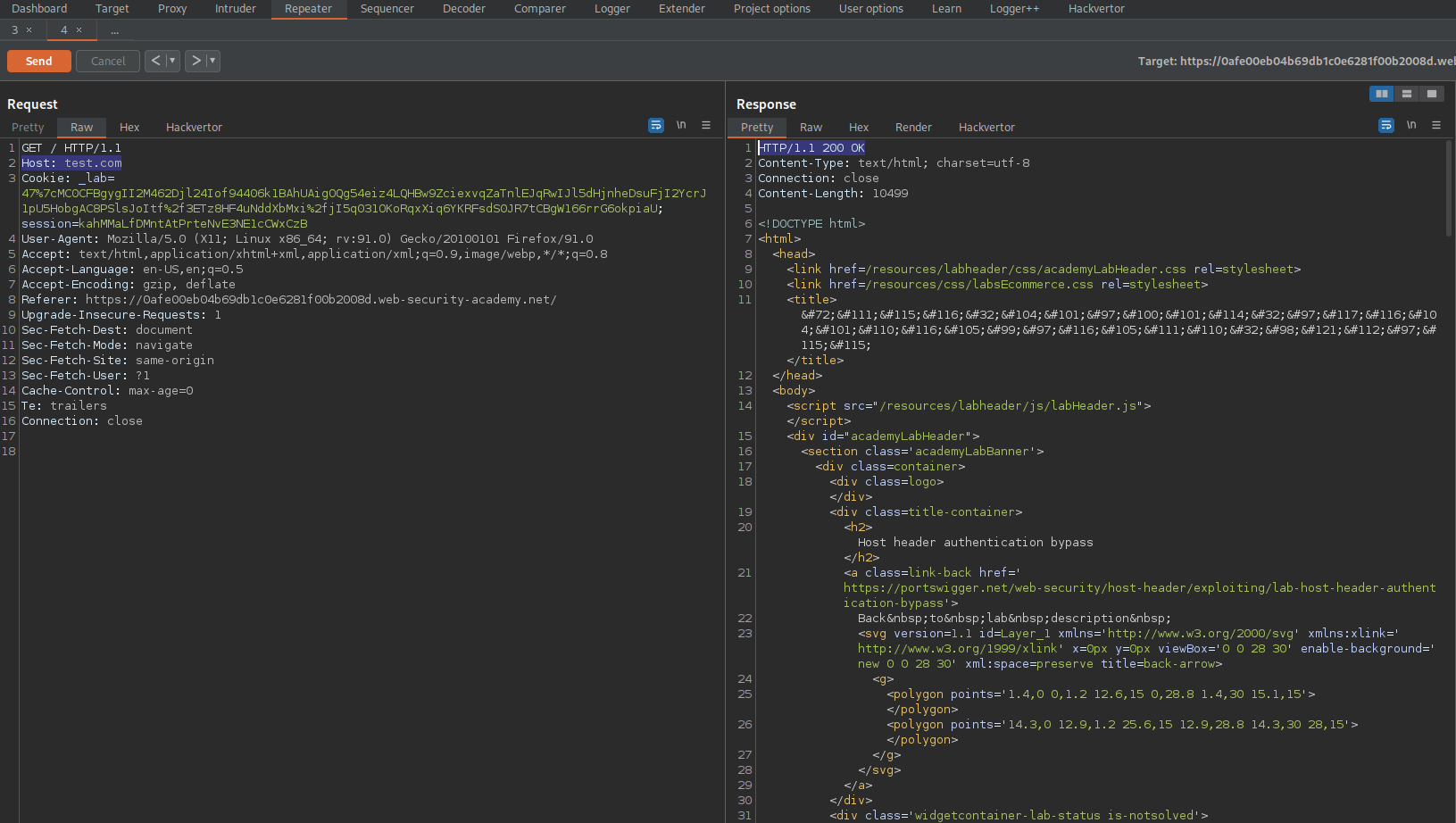This screenshot has height=823, width=1456.
Task: Click Te: trailers header line
Action: coord(64,405)
